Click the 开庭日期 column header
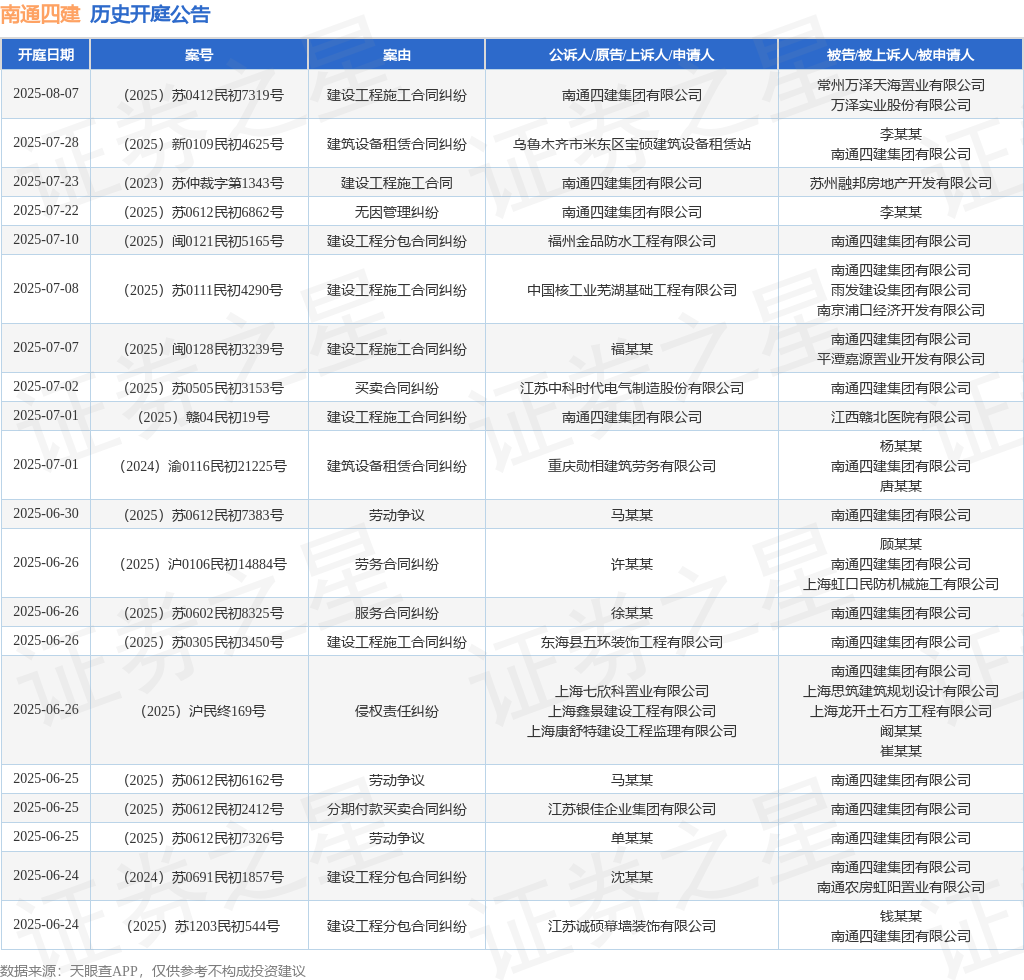 (x=46, y=55)
